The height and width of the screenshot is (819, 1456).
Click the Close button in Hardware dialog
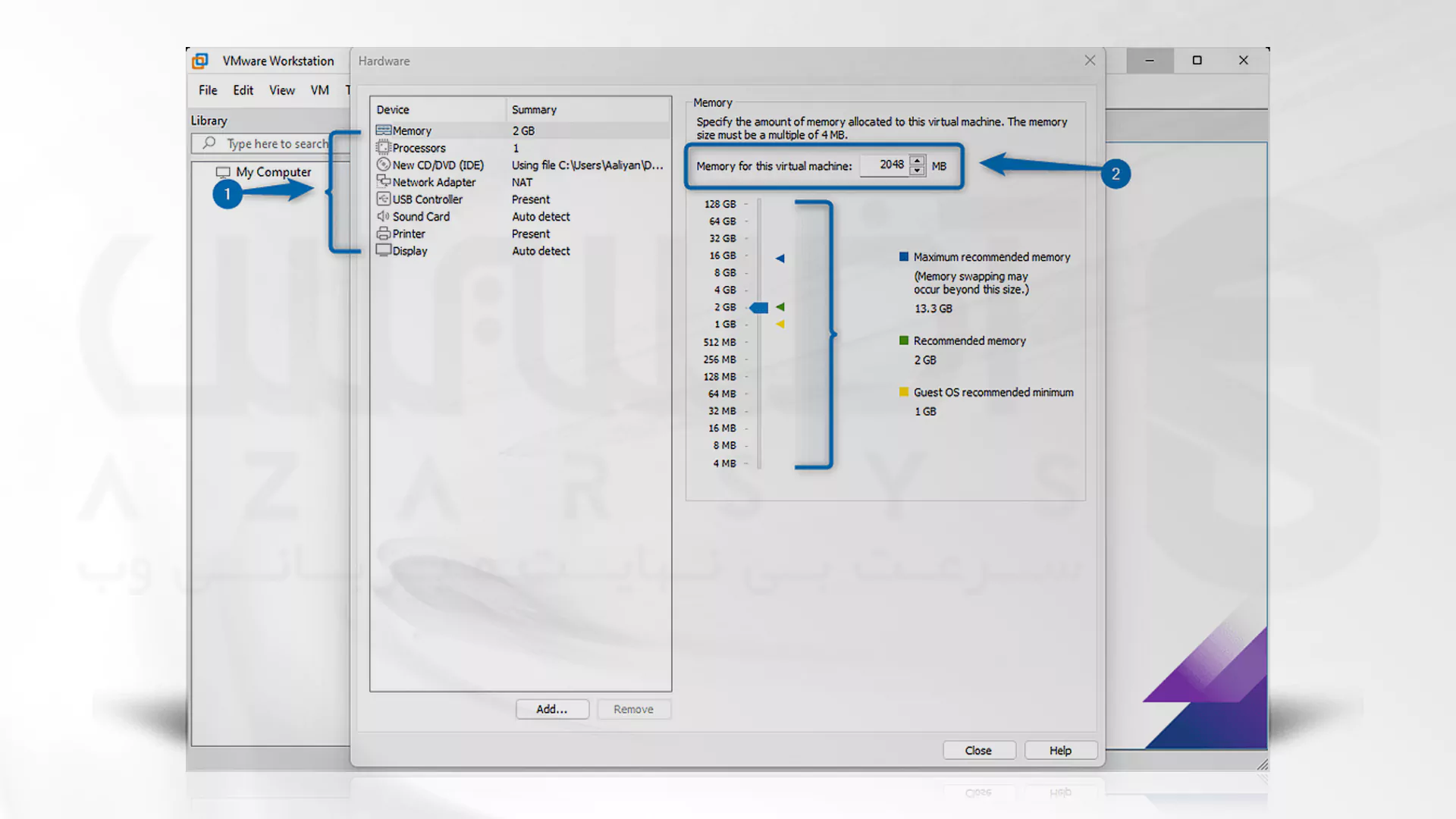979,750
